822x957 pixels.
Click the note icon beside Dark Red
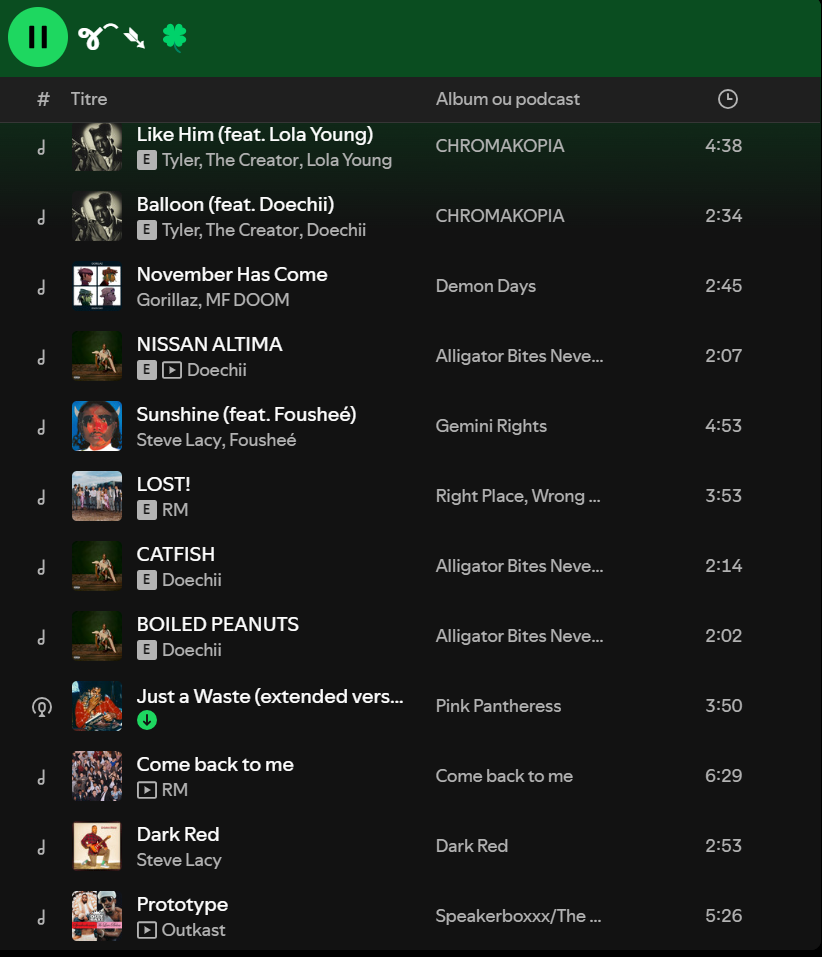pyautogui.click(x=41, y=847)
